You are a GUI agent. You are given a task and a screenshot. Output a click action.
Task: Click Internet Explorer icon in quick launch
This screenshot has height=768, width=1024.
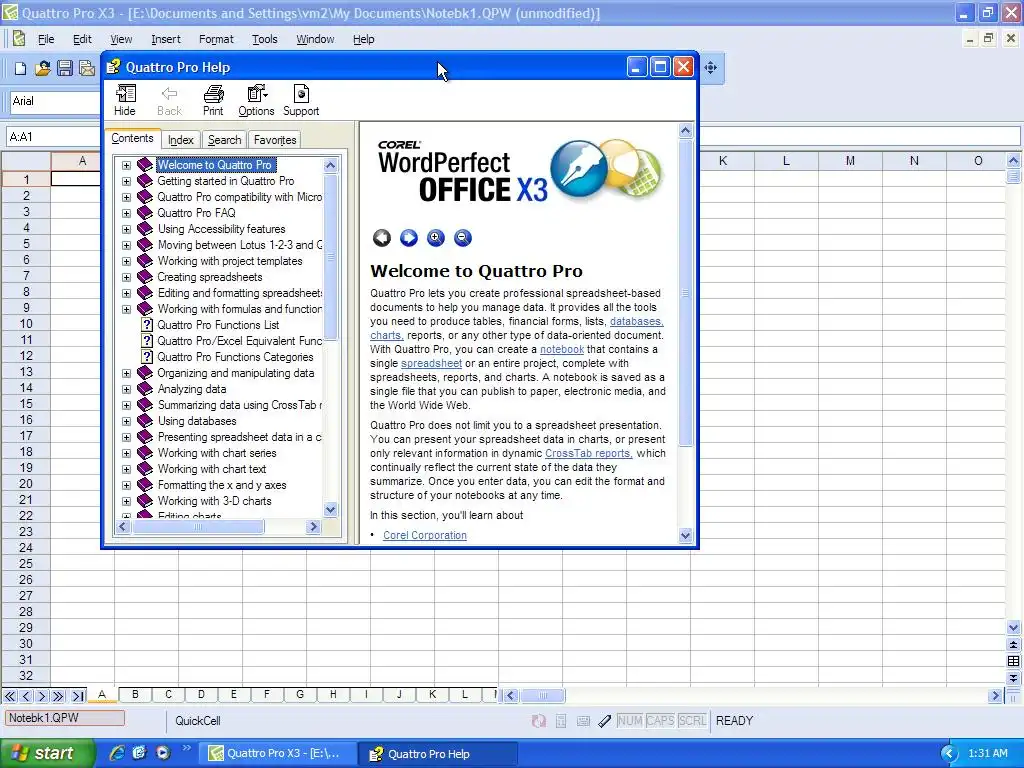click(x=117, y=753)
